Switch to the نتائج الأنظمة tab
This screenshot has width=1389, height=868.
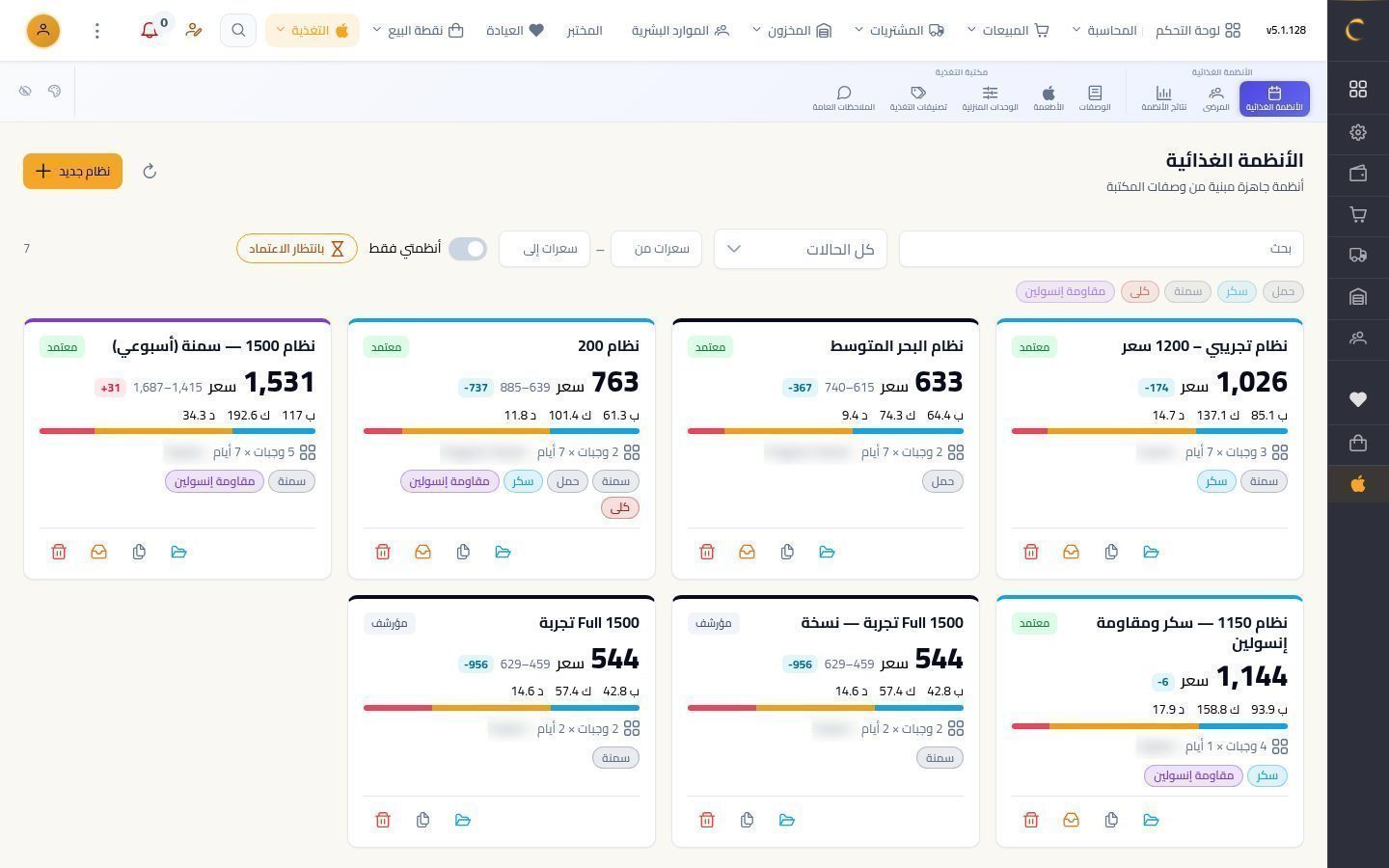(1164, 98)
